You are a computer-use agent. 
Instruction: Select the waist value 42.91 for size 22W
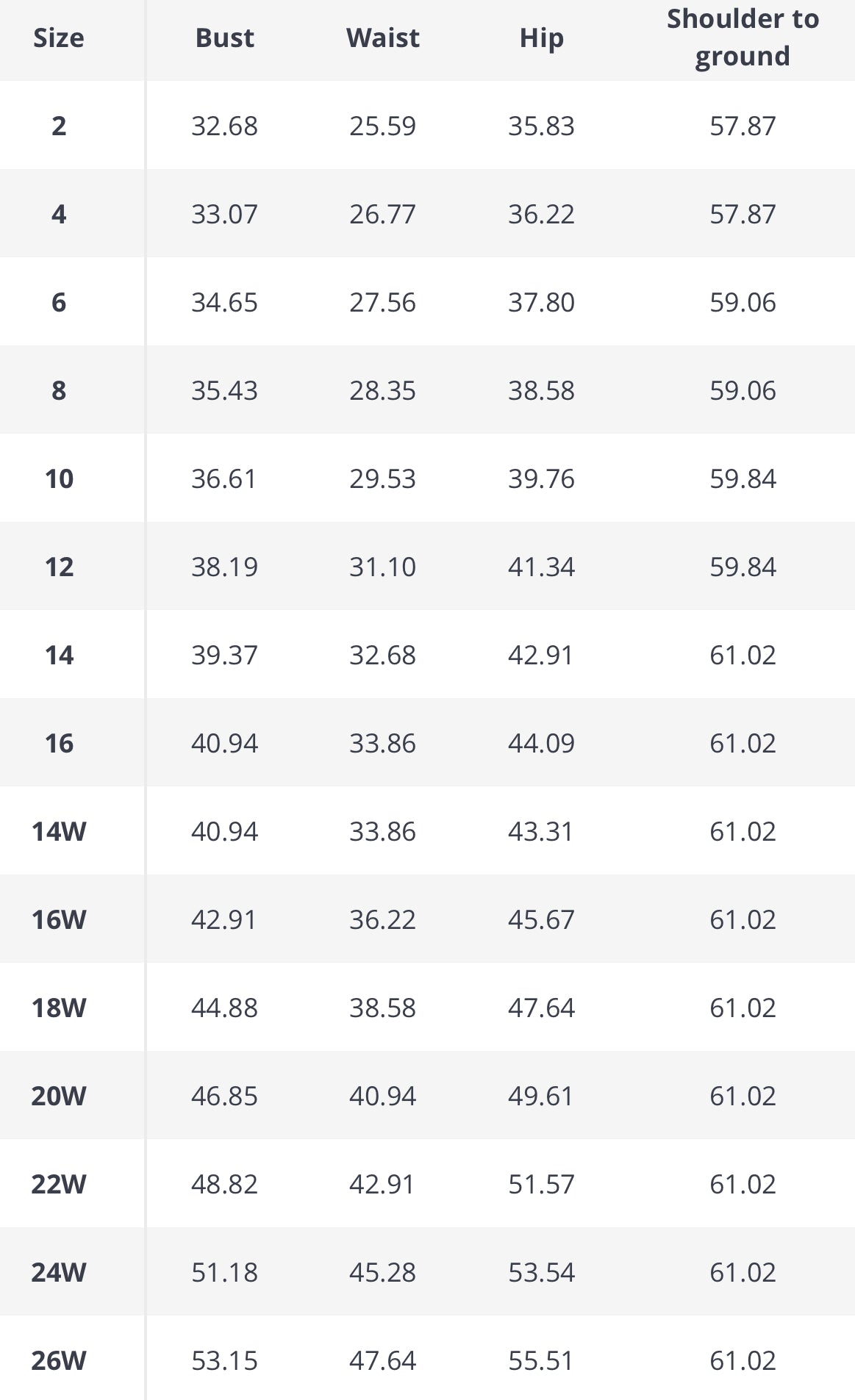pyautogui.click(x=382, y=1184)
